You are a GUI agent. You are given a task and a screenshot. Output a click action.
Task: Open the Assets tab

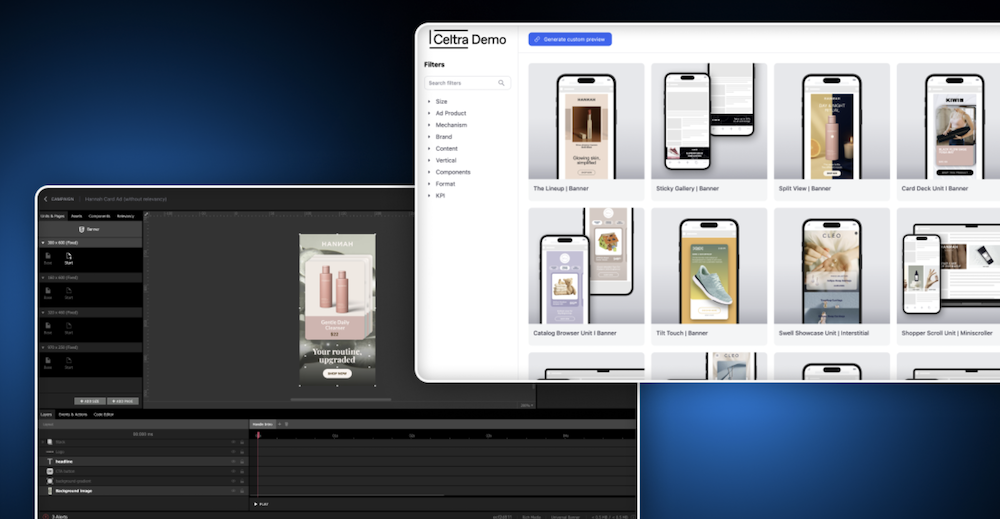[76, 216]
